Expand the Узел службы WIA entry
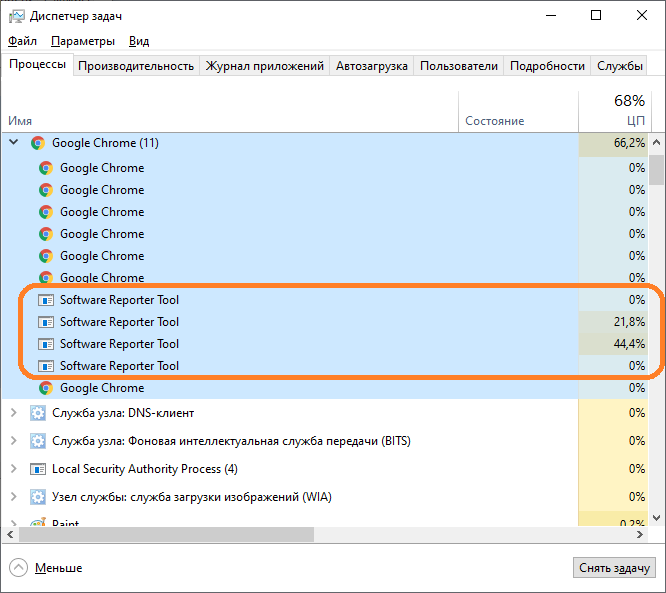 point(13,497)
